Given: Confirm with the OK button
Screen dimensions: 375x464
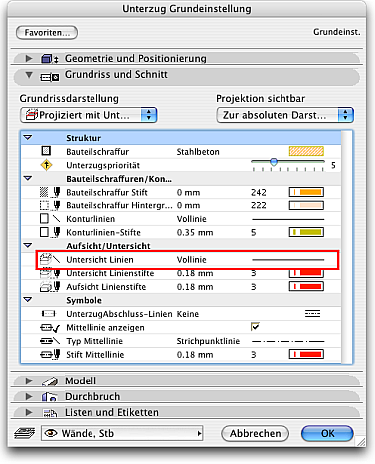Looking at the screenshot, I should tap(327, 433).
